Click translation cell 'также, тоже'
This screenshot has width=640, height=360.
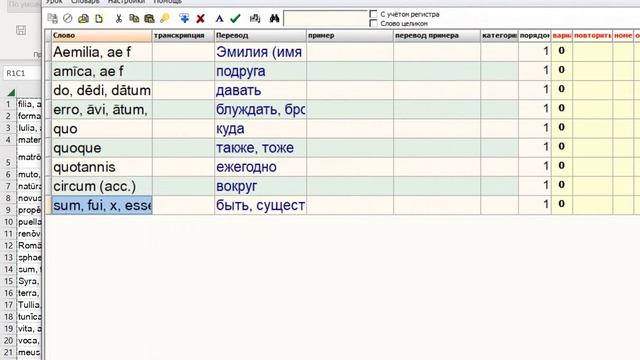pos(260,148)
